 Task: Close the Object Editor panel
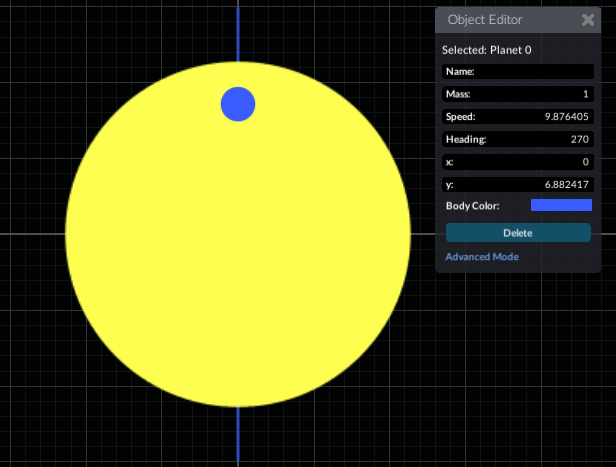588,20
